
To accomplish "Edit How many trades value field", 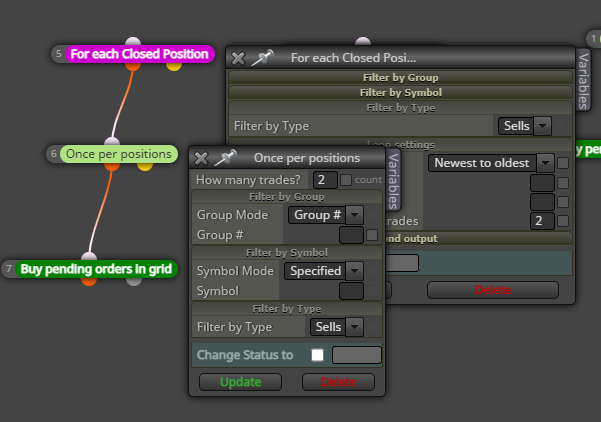I will [325, 180].
